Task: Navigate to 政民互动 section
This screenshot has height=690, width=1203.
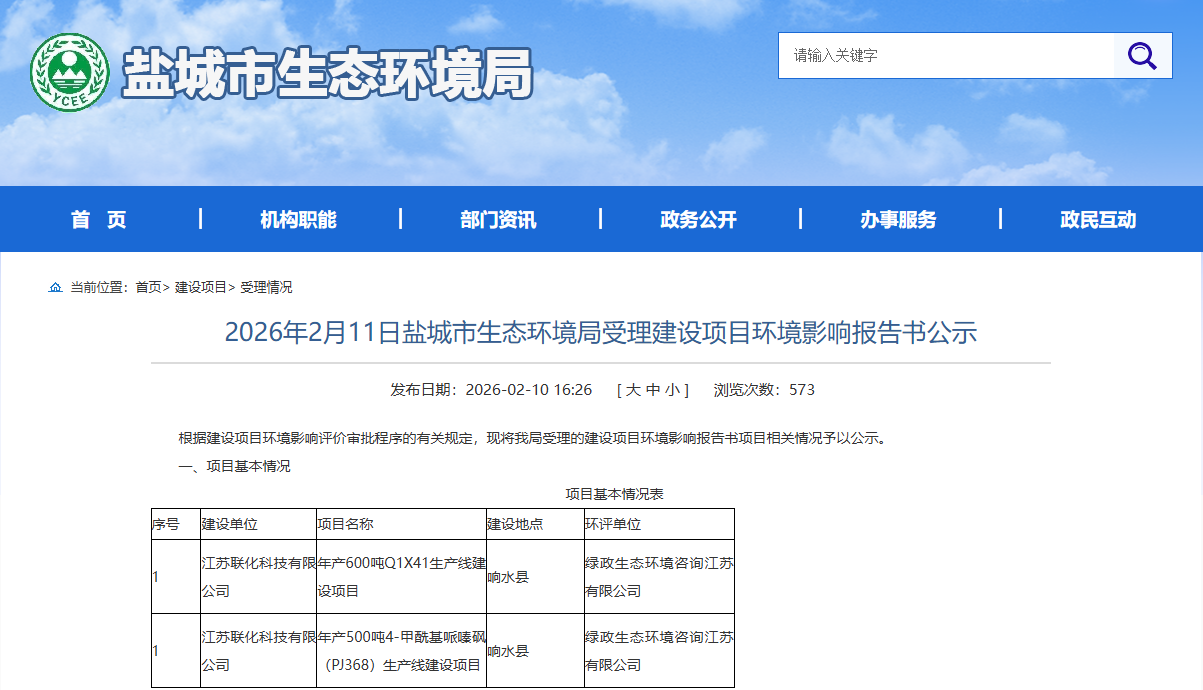Action: [x=1098, y=220]
